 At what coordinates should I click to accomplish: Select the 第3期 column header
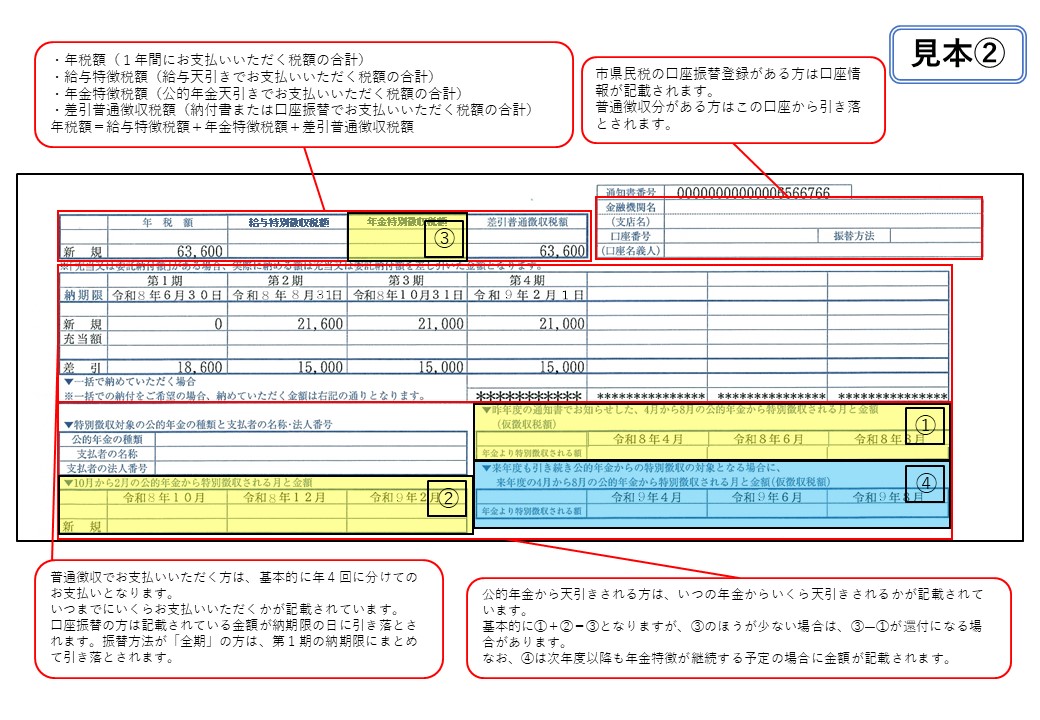(406, 280)
